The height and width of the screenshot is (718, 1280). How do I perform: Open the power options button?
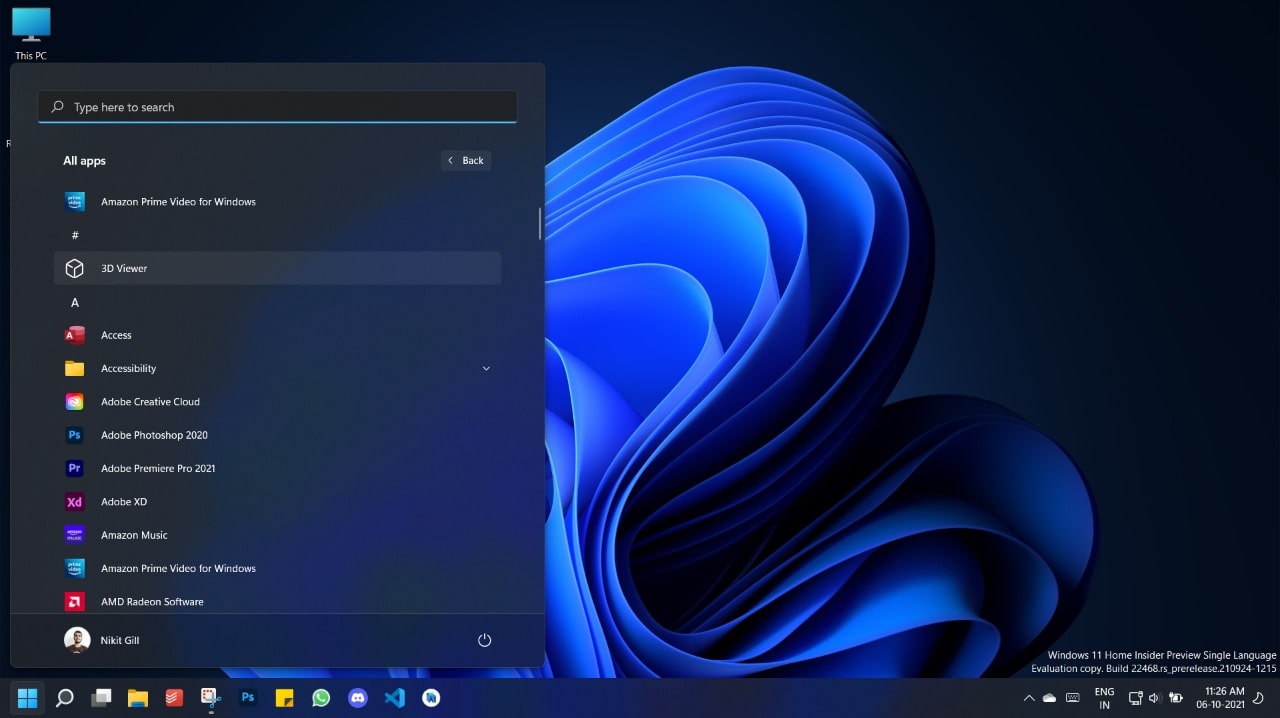(x=485, y=640)
